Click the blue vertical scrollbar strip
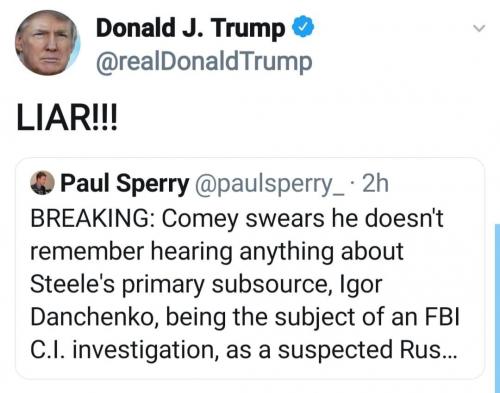 (x=497, y=308)
